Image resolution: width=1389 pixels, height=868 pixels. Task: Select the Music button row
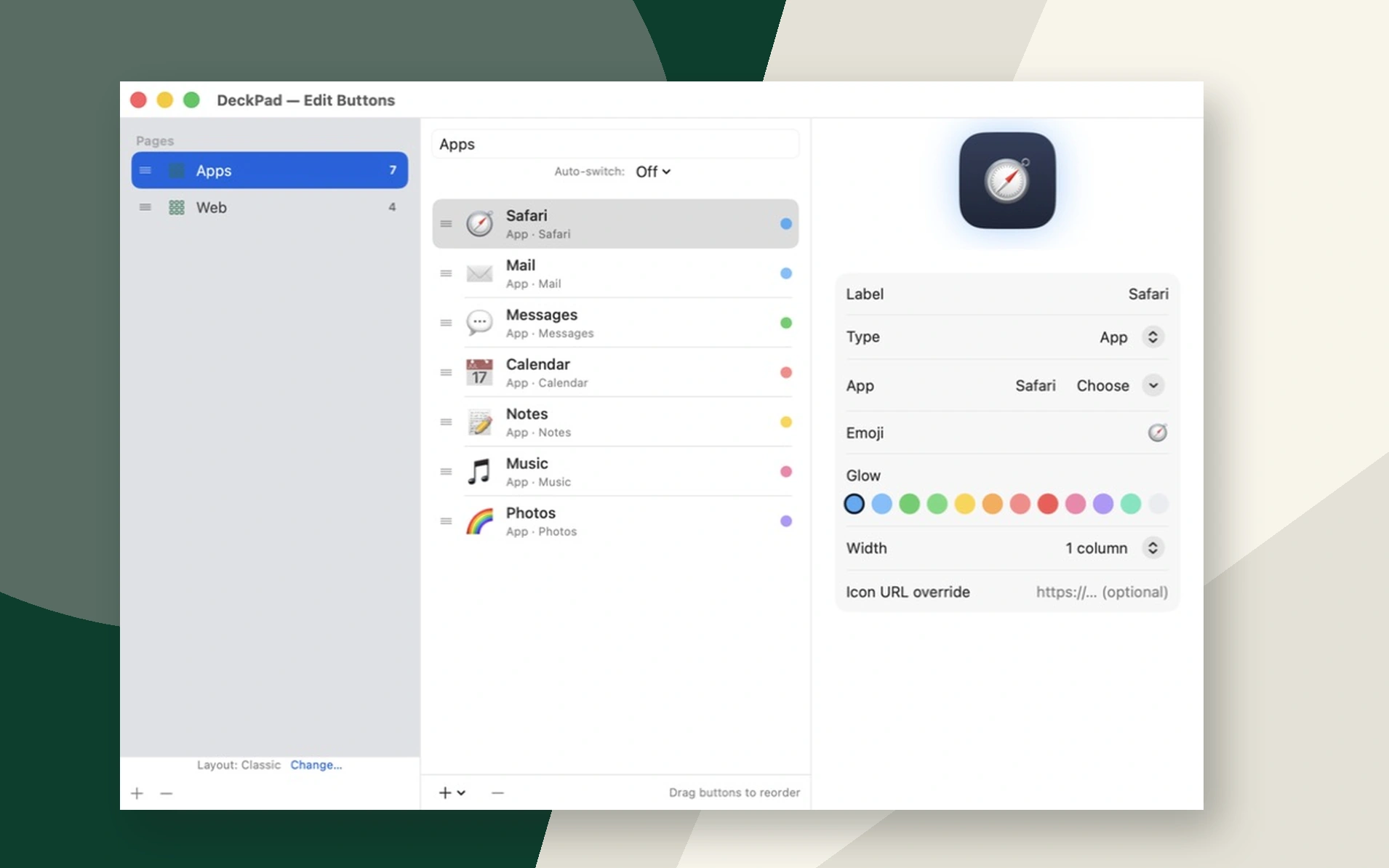[x=615, y=471]
